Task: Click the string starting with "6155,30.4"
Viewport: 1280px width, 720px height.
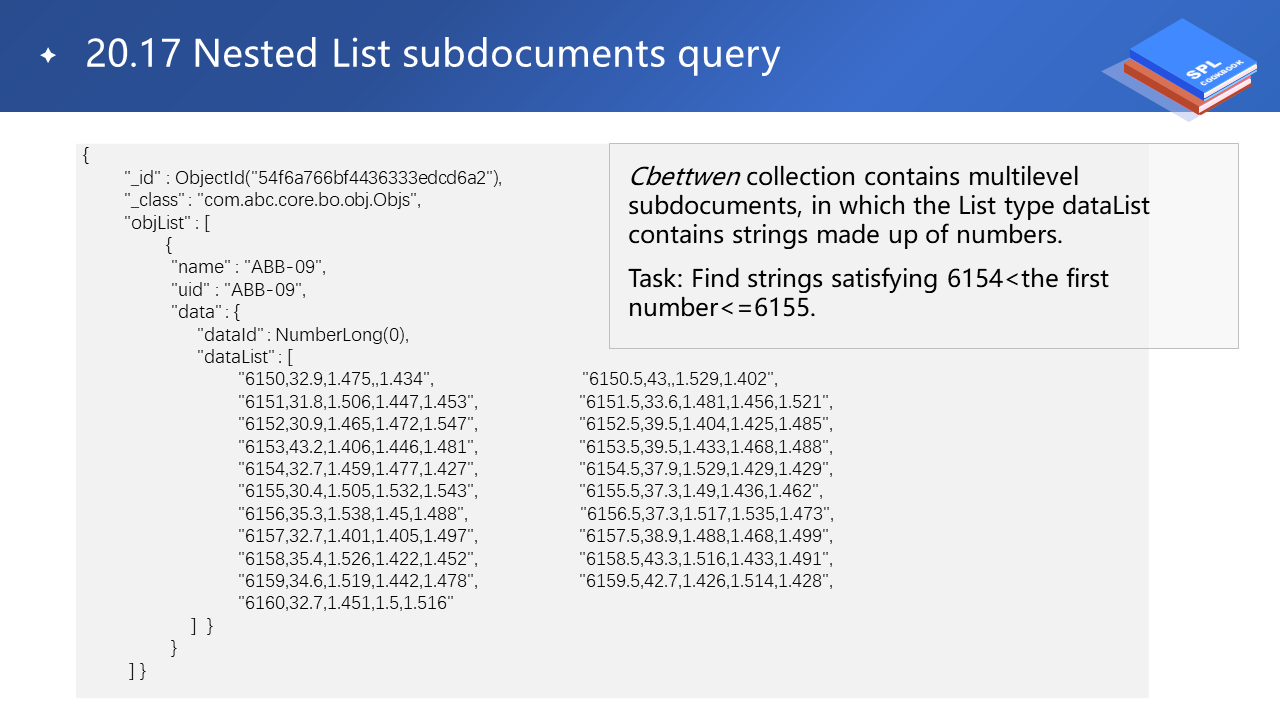Action: pyautogui.click(x=357, y=491)
